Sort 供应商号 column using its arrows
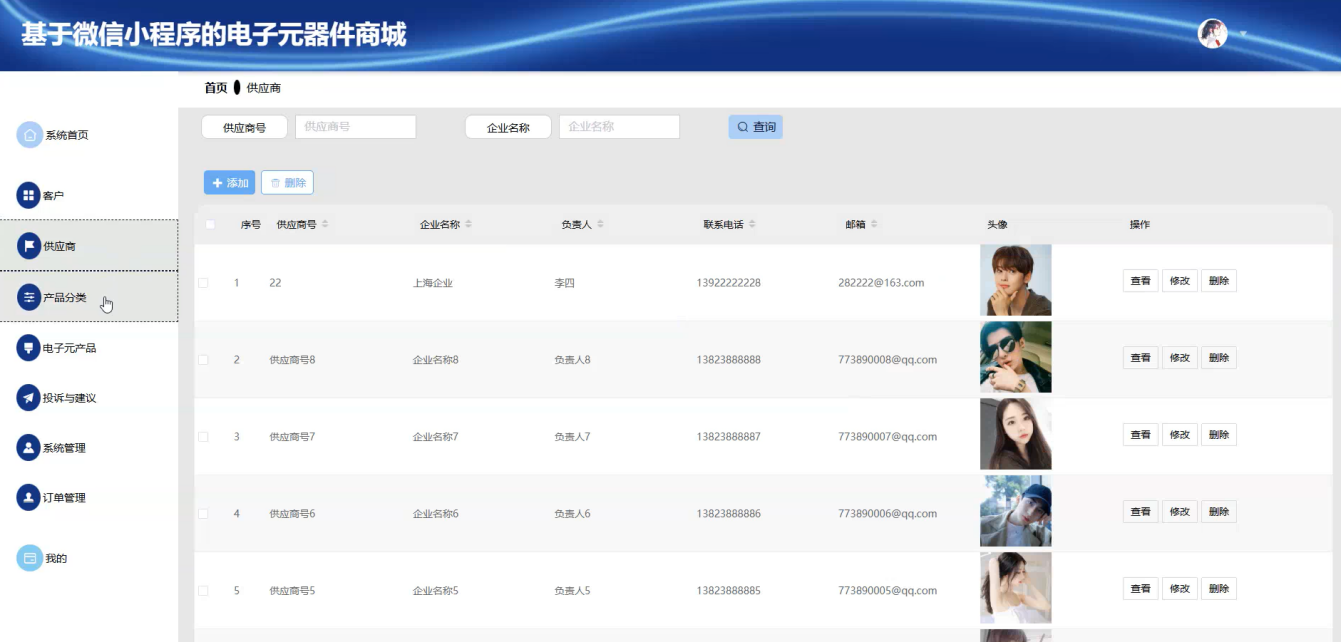The width and height of the screenshot is (1341, 642). [x=325, y=224]
